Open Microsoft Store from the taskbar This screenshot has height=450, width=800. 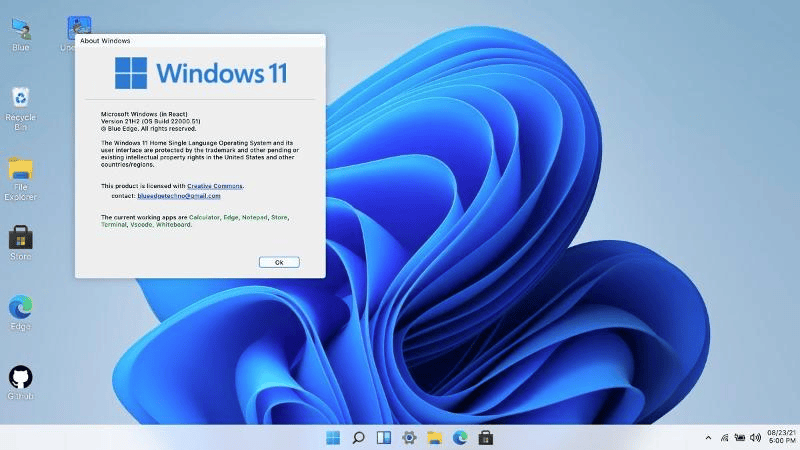pyautogui.click(x=486, y=438)
